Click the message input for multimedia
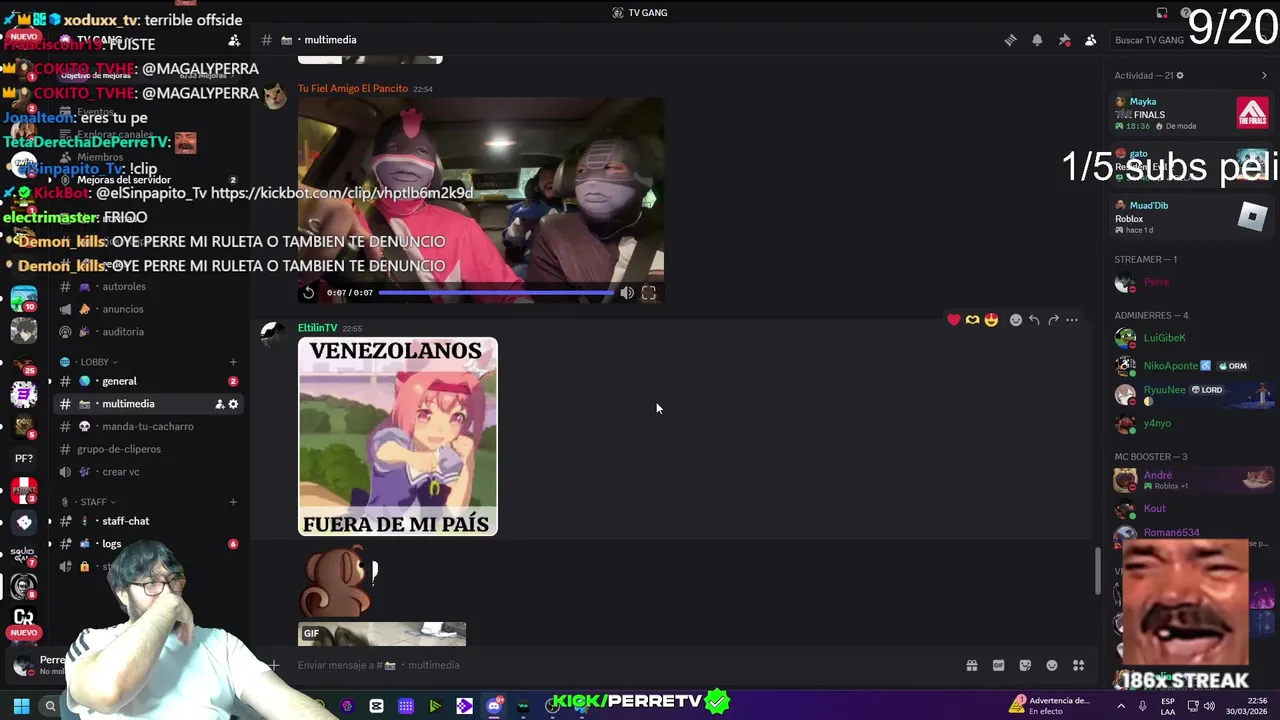Image resolution: width=1280 pixels, height=720 pixels. (620, 665)
